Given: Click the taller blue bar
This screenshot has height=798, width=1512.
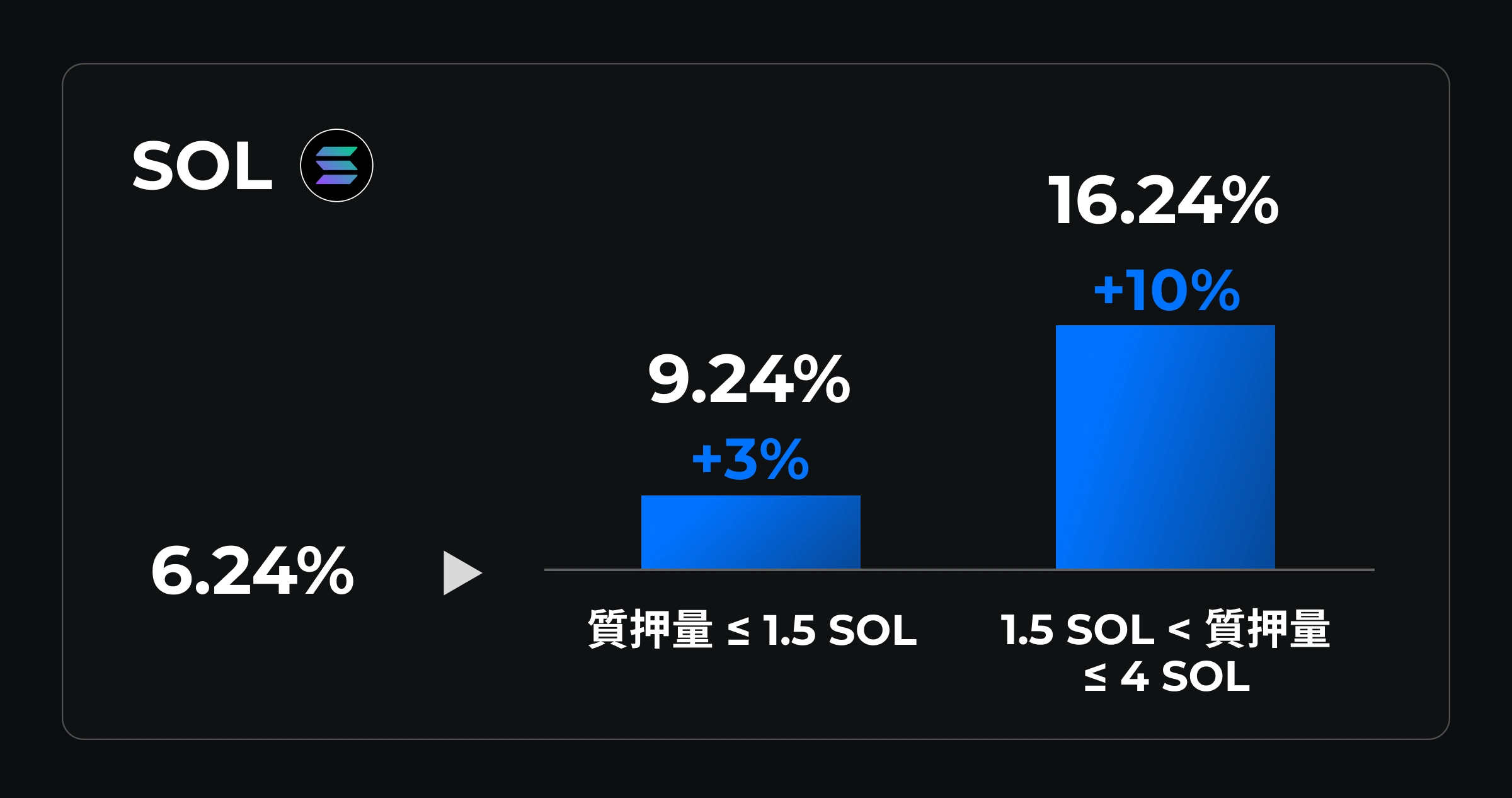Looking at the screenshot, I should click(1165, 447).
